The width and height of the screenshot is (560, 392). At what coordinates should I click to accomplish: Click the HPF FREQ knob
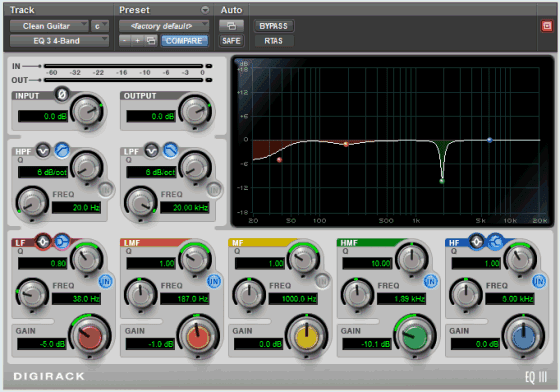pos(32,203)
